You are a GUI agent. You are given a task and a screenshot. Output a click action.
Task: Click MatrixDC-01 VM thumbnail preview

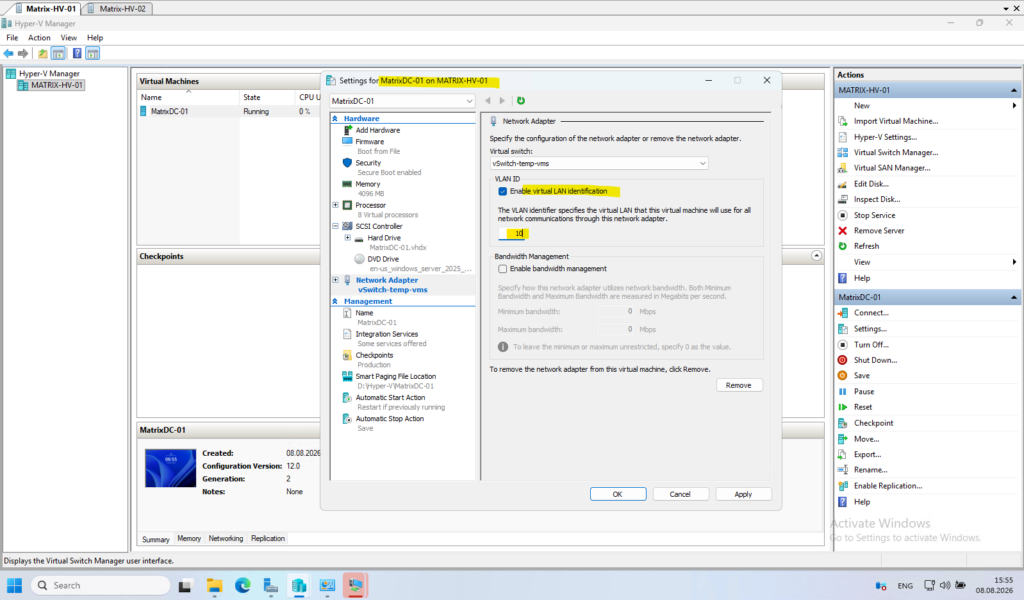pos(170,468)
